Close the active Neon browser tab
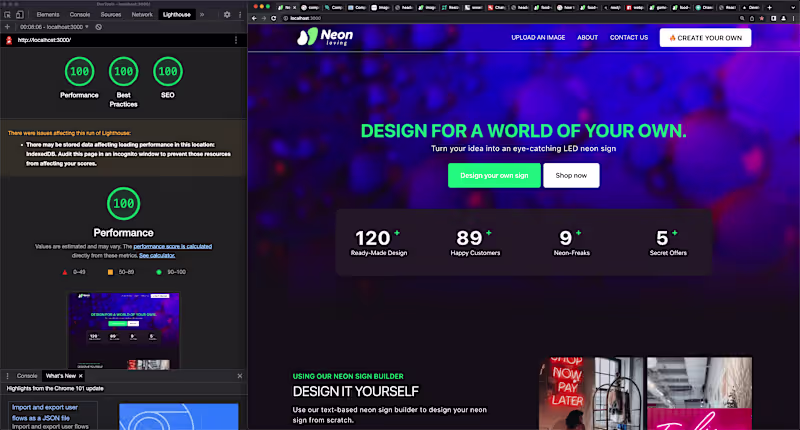Image resolution: width=800 pixels, height=430 pixels. 294,7
